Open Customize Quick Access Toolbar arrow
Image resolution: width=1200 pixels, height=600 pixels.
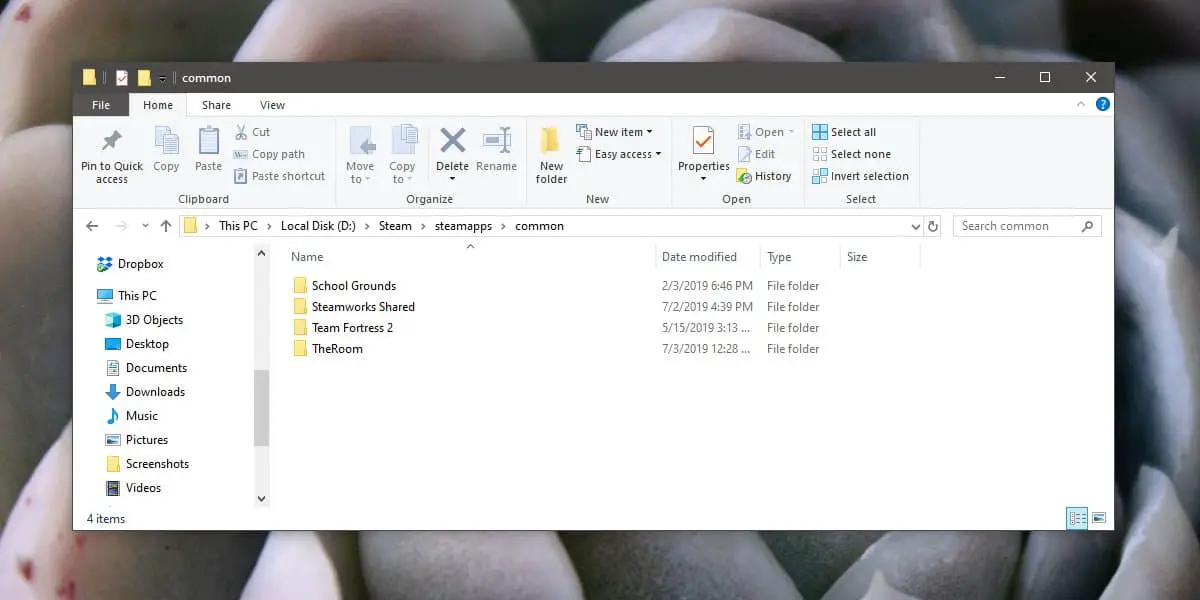pos(162,78)
